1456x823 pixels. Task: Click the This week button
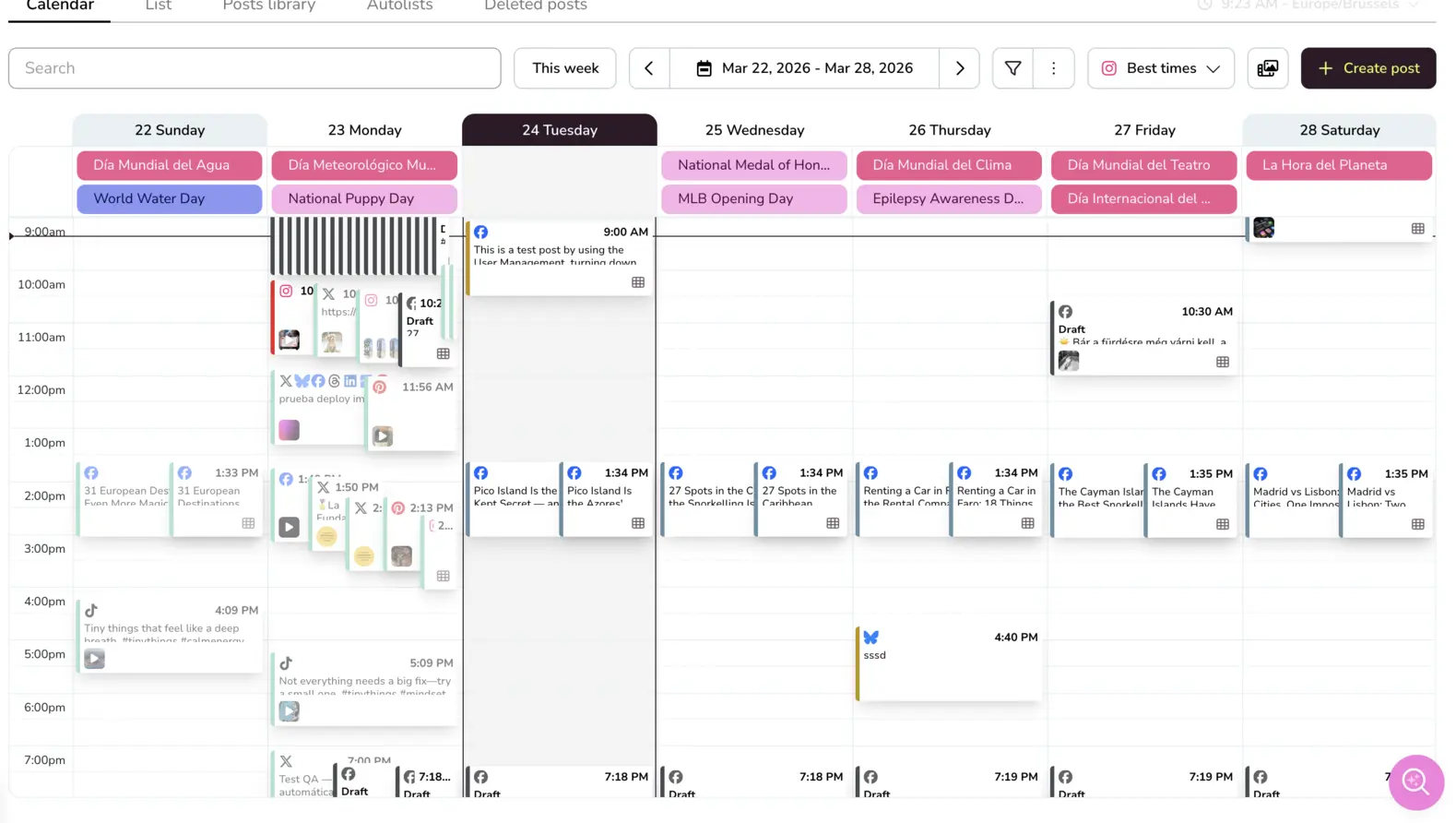565,68
